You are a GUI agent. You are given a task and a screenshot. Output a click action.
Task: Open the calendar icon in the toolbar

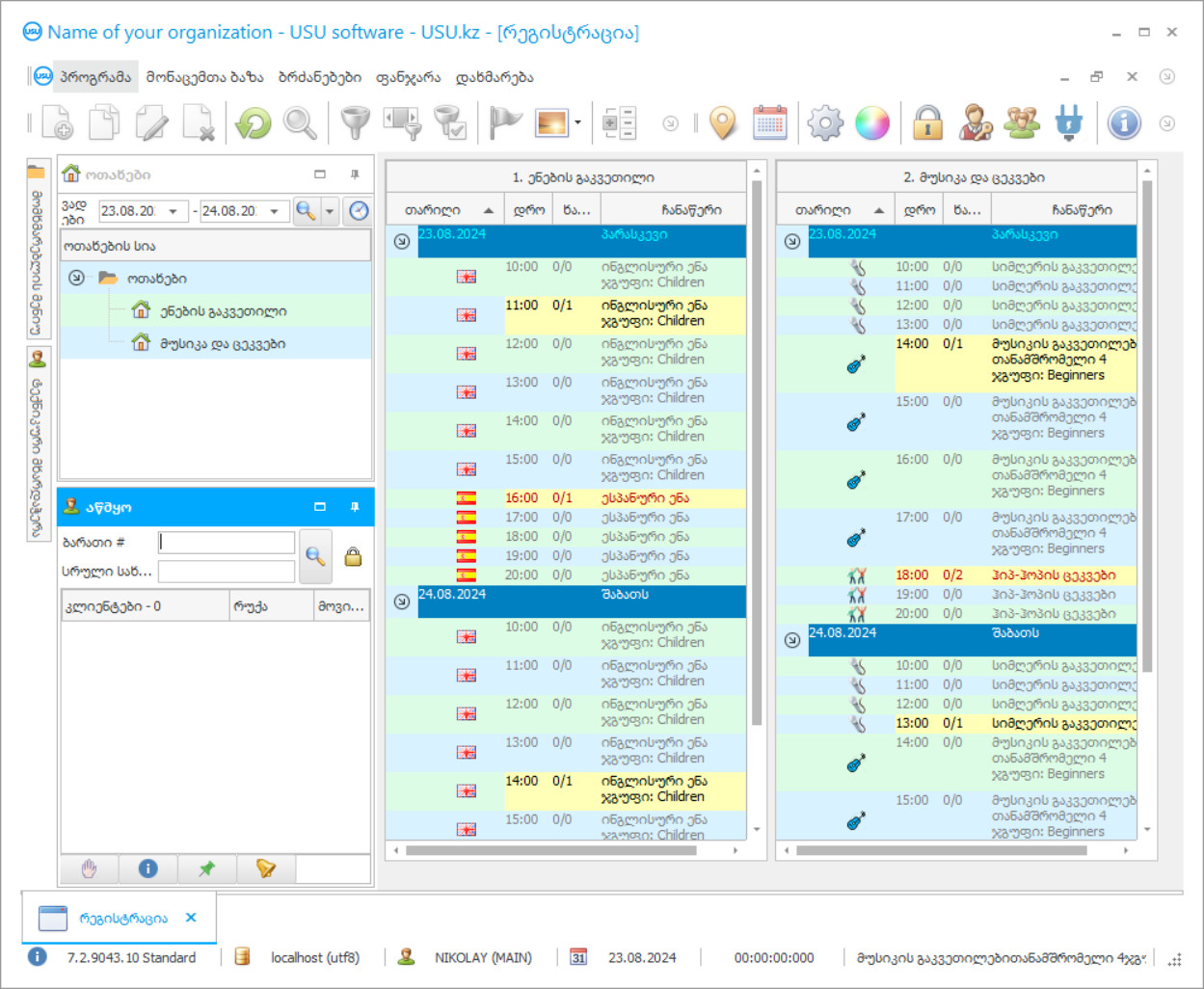click(769, 123)
